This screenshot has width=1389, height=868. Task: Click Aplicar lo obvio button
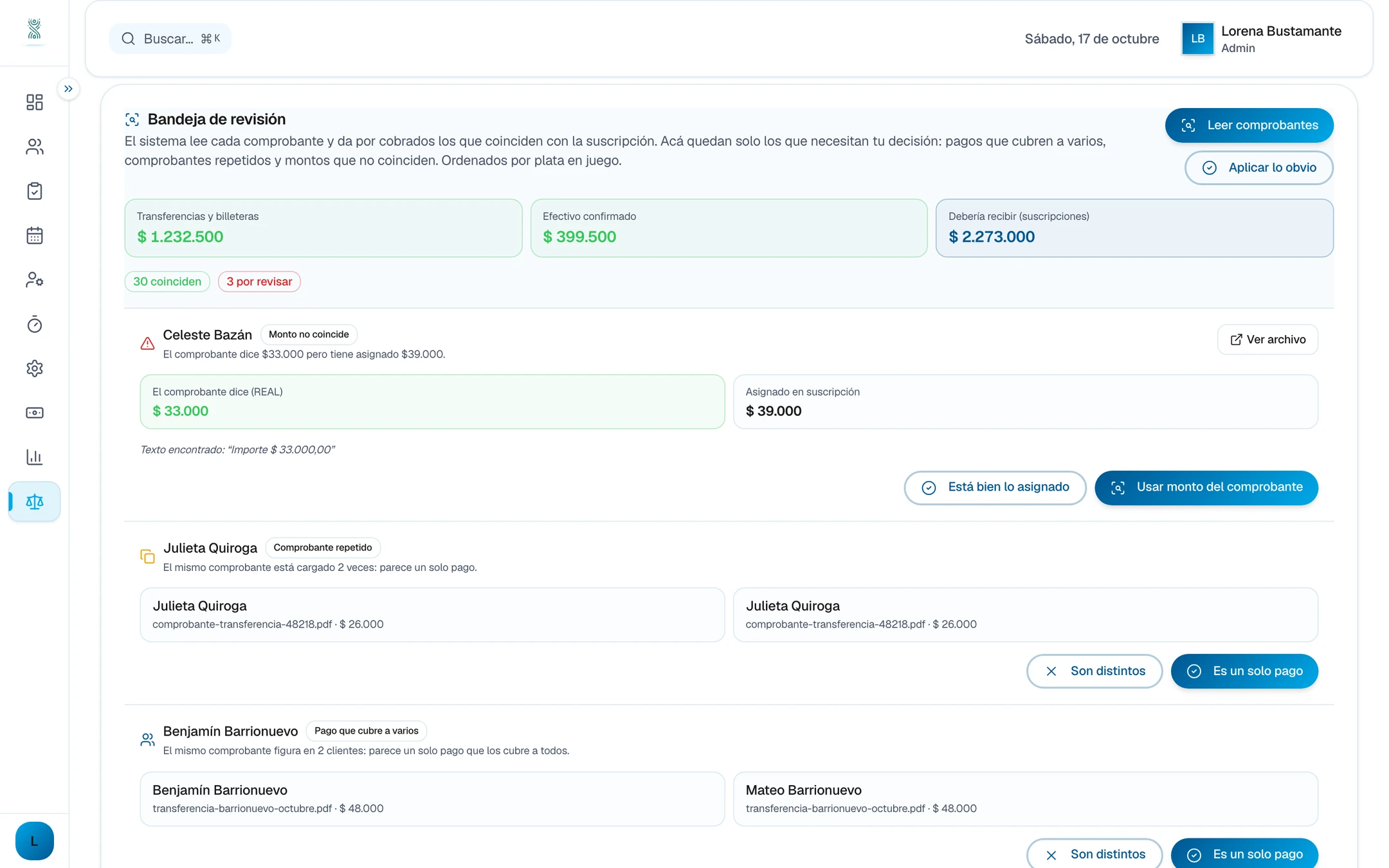coord(1259,168)
